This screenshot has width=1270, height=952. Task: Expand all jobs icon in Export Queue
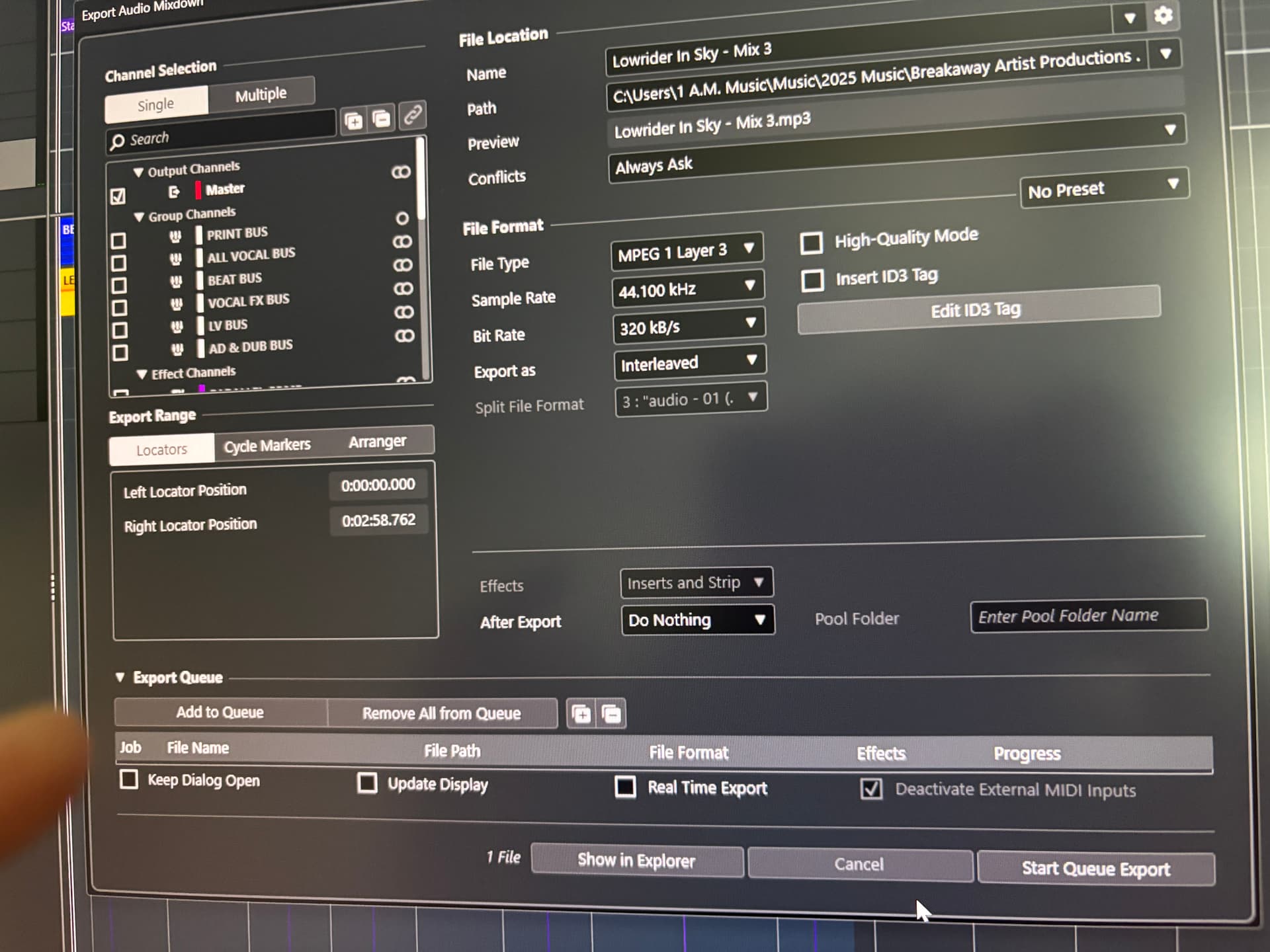581,714
